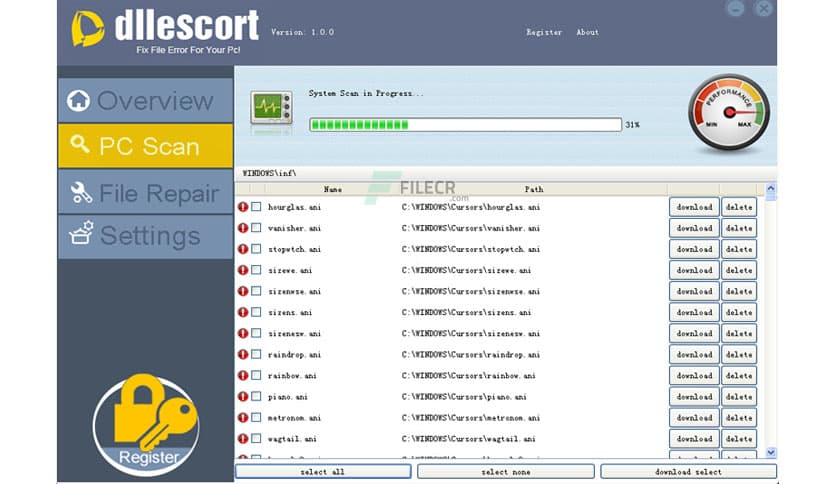Click the scroll up arrow of file list
Screen dimensions: 836x484
tap(770, 189)
